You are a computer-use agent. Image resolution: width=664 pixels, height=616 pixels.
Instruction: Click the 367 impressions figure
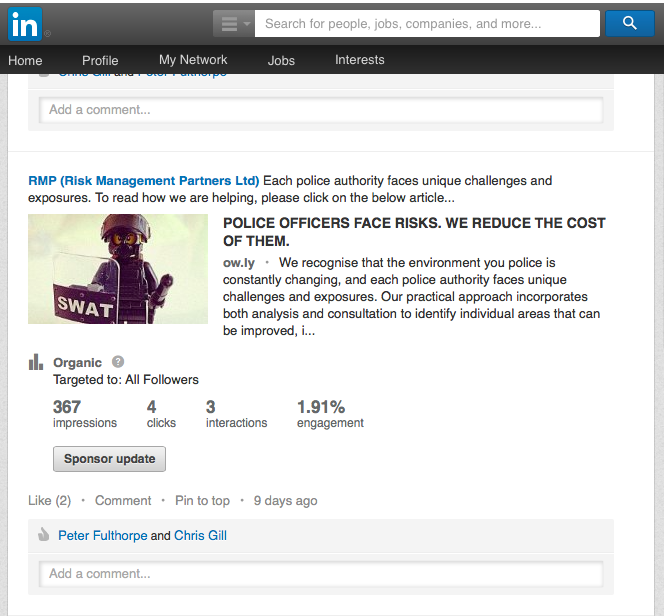point(85,414)
